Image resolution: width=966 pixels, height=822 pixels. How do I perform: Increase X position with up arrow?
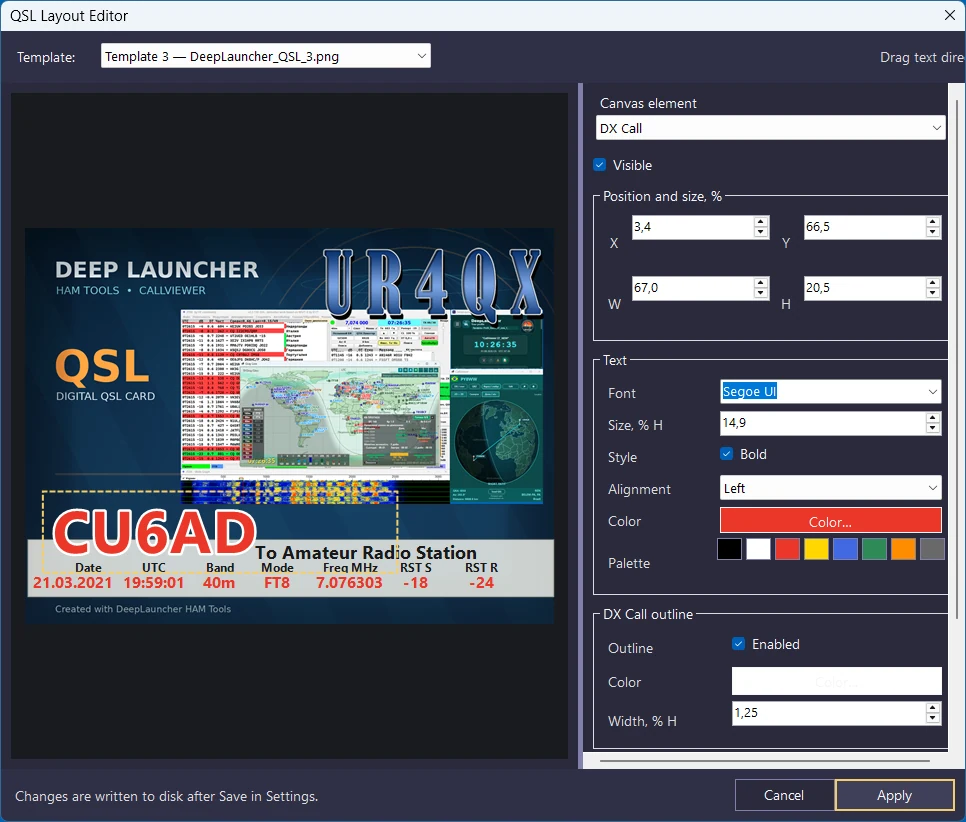point(761,222)
